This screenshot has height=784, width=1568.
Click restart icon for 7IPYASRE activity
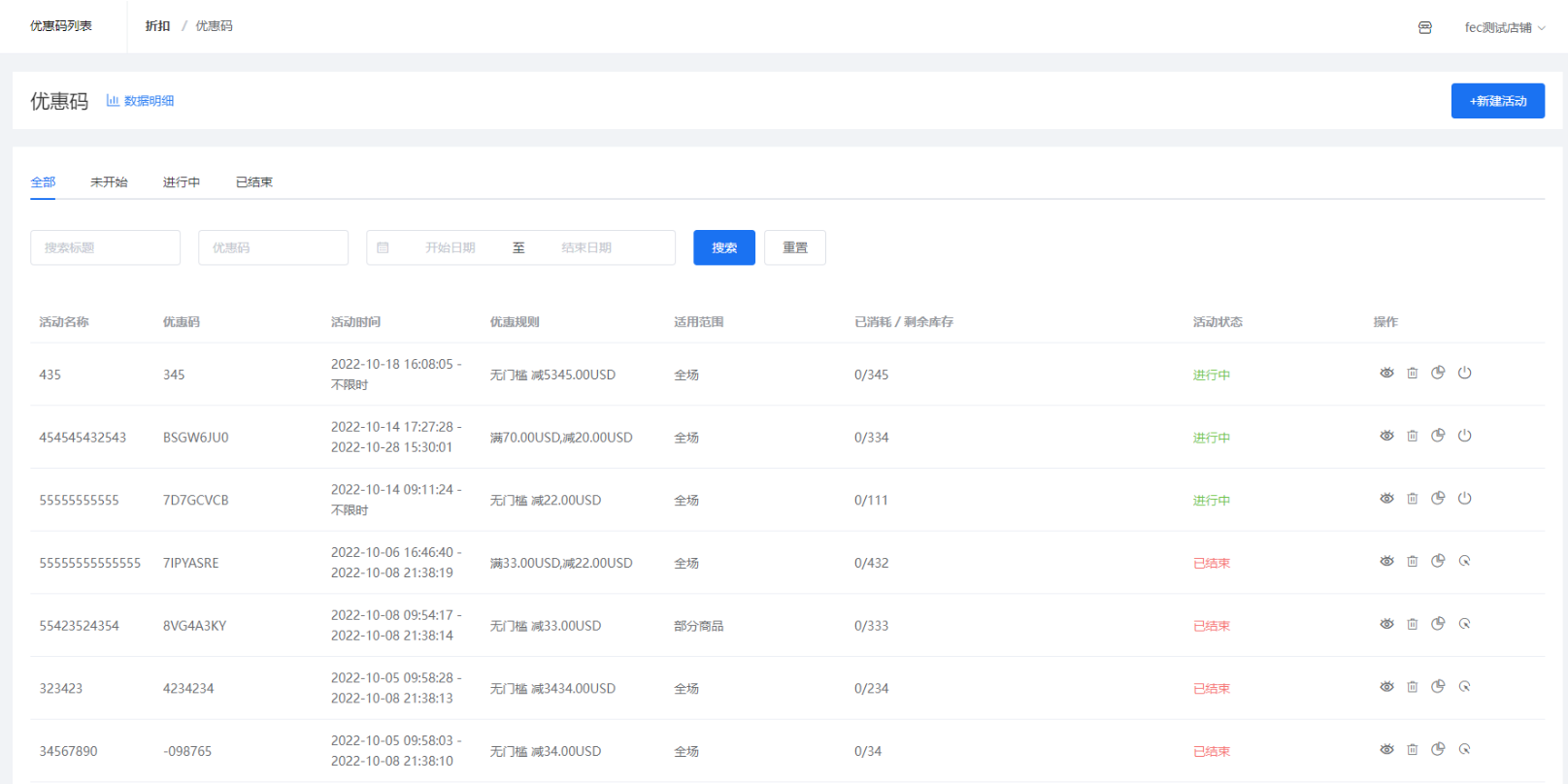[1465, 562]
